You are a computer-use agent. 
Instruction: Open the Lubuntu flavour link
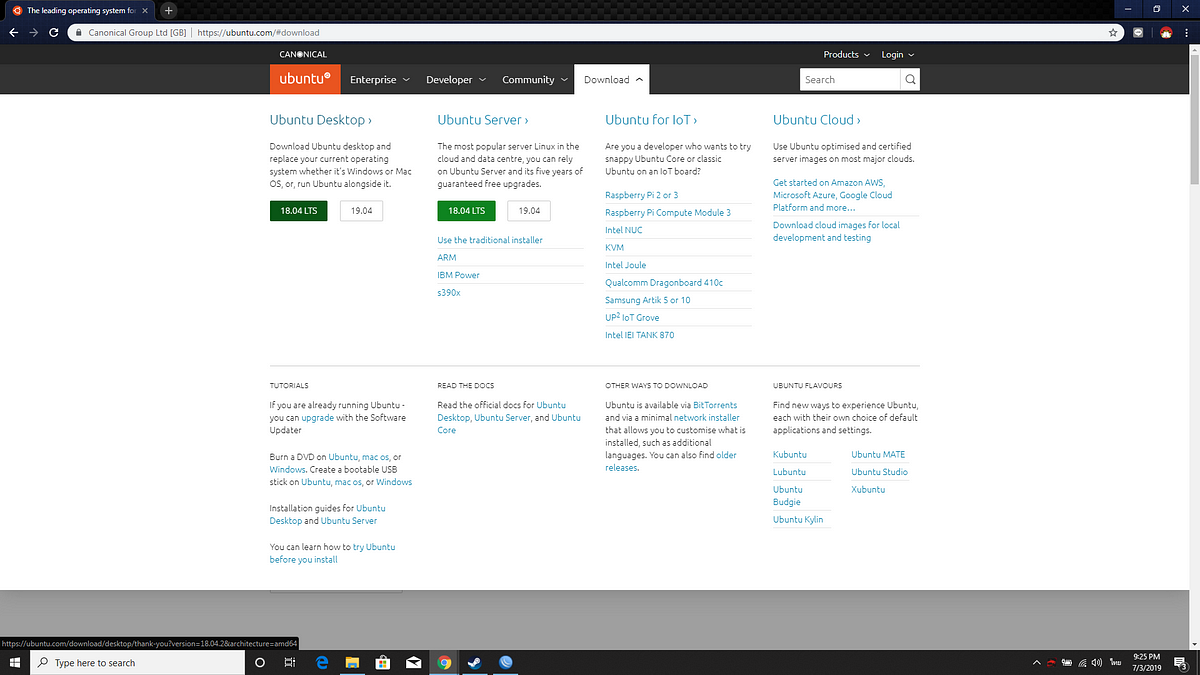coord(789,472)
